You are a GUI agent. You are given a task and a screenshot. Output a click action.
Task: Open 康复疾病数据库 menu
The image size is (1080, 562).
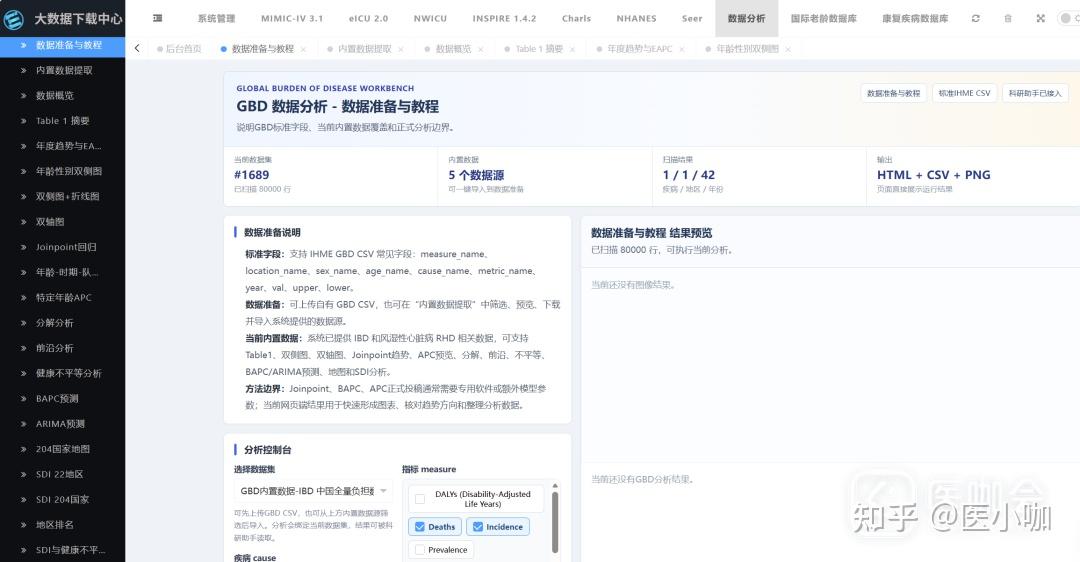(915, 19)
